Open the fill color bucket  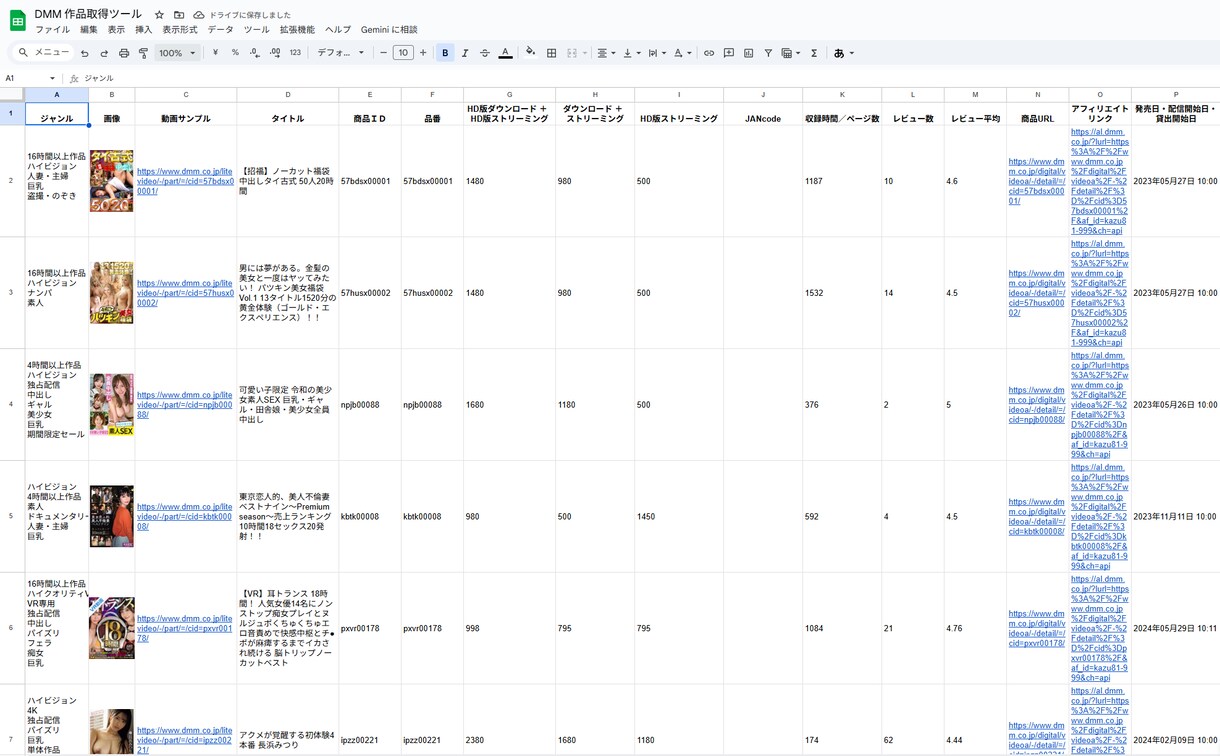click(531, 53)
